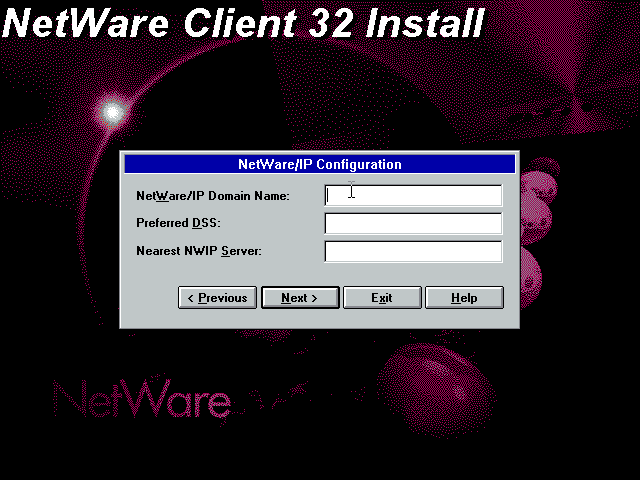Click the "Preferred DSS:" label
The height and width of the screenshot is (480, 640).
tap(178, 223)
